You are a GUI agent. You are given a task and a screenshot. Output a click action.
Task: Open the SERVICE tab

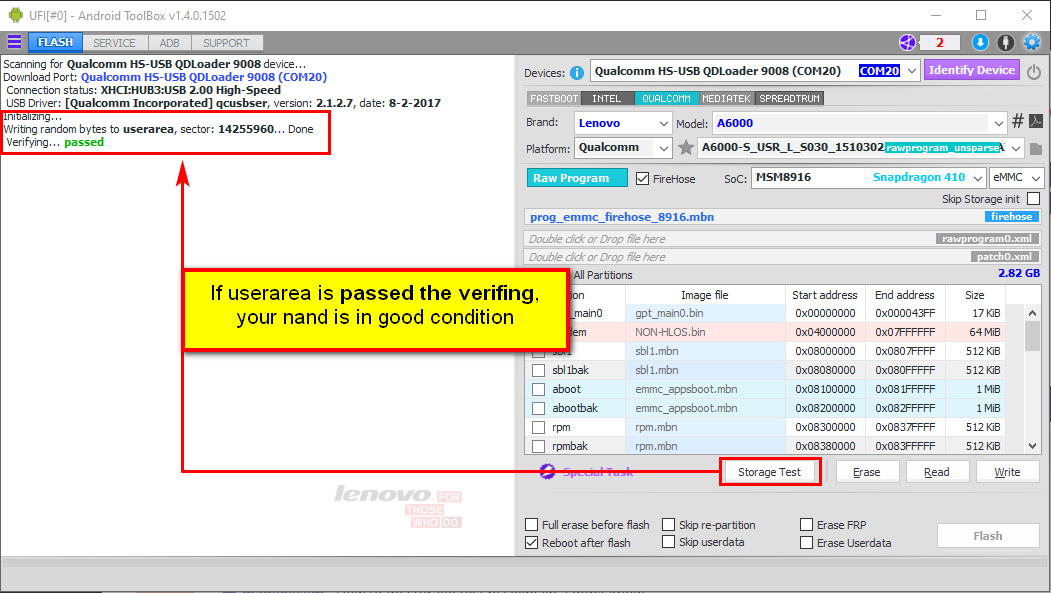114,43
